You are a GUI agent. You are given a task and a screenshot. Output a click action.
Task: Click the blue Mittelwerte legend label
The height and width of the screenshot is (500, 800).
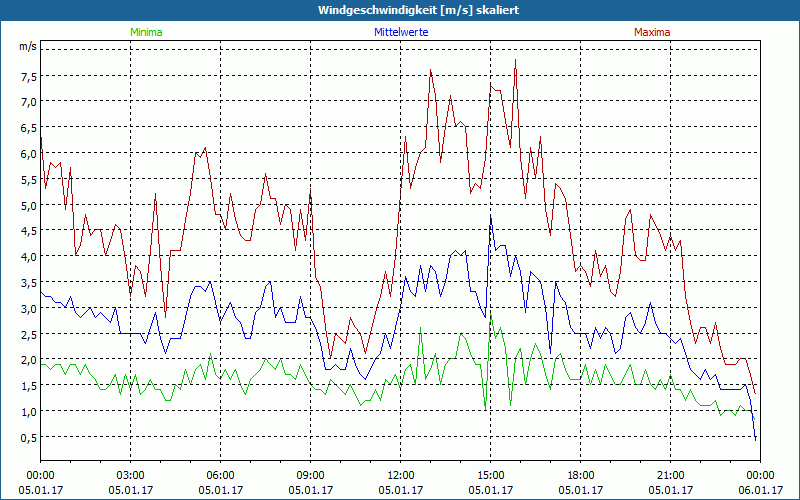[x=401, y=32]
